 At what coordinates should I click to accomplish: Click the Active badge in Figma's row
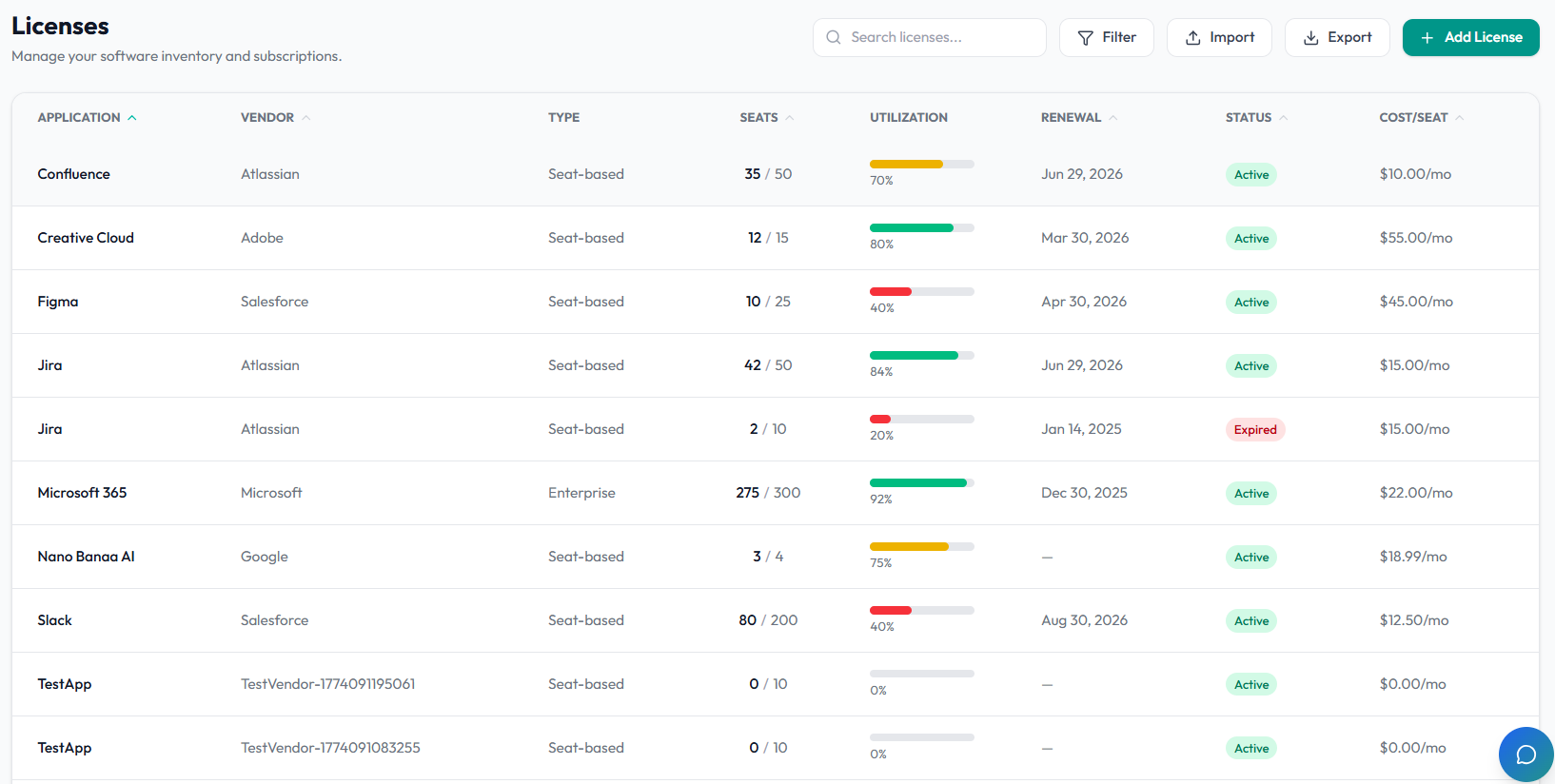1251,303
